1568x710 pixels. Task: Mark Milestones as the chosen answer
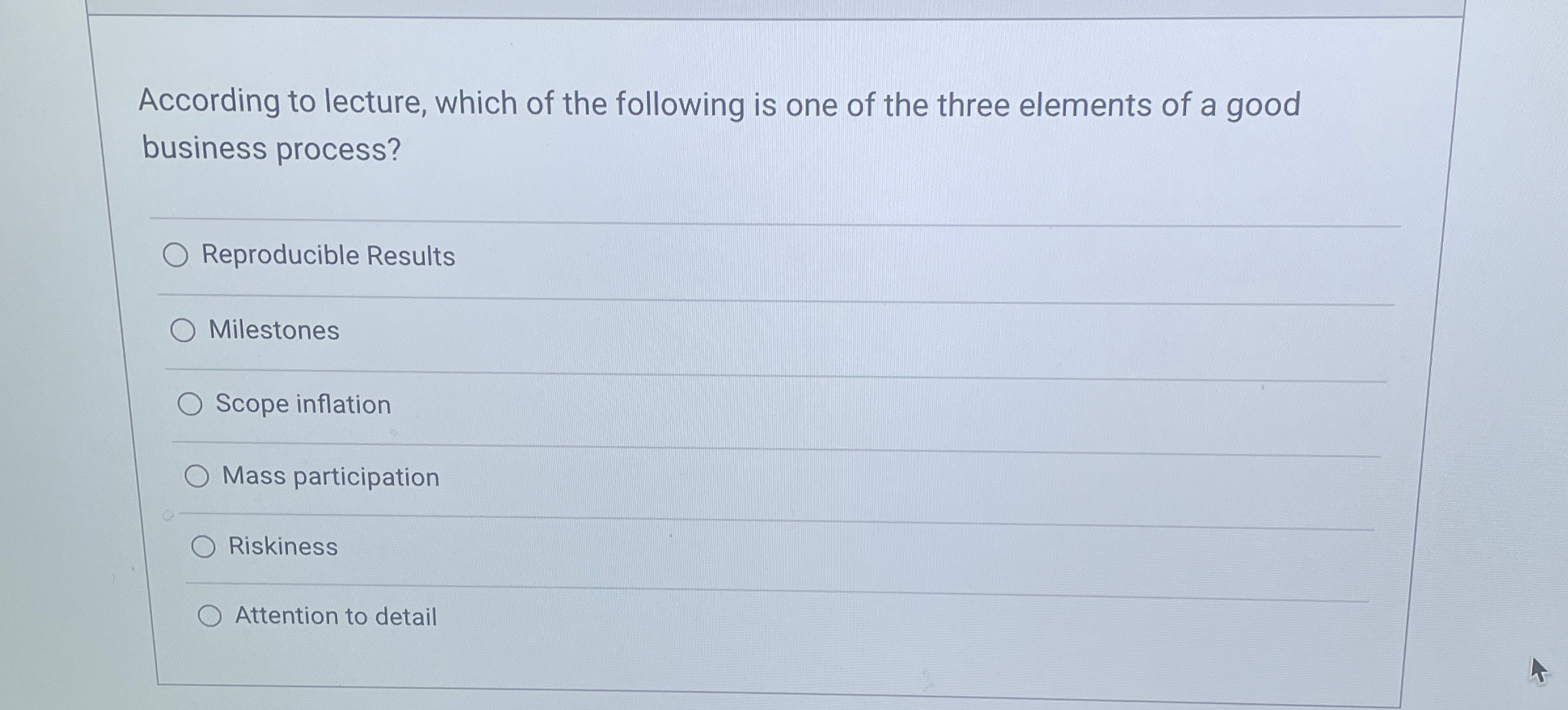pos(185,331)
